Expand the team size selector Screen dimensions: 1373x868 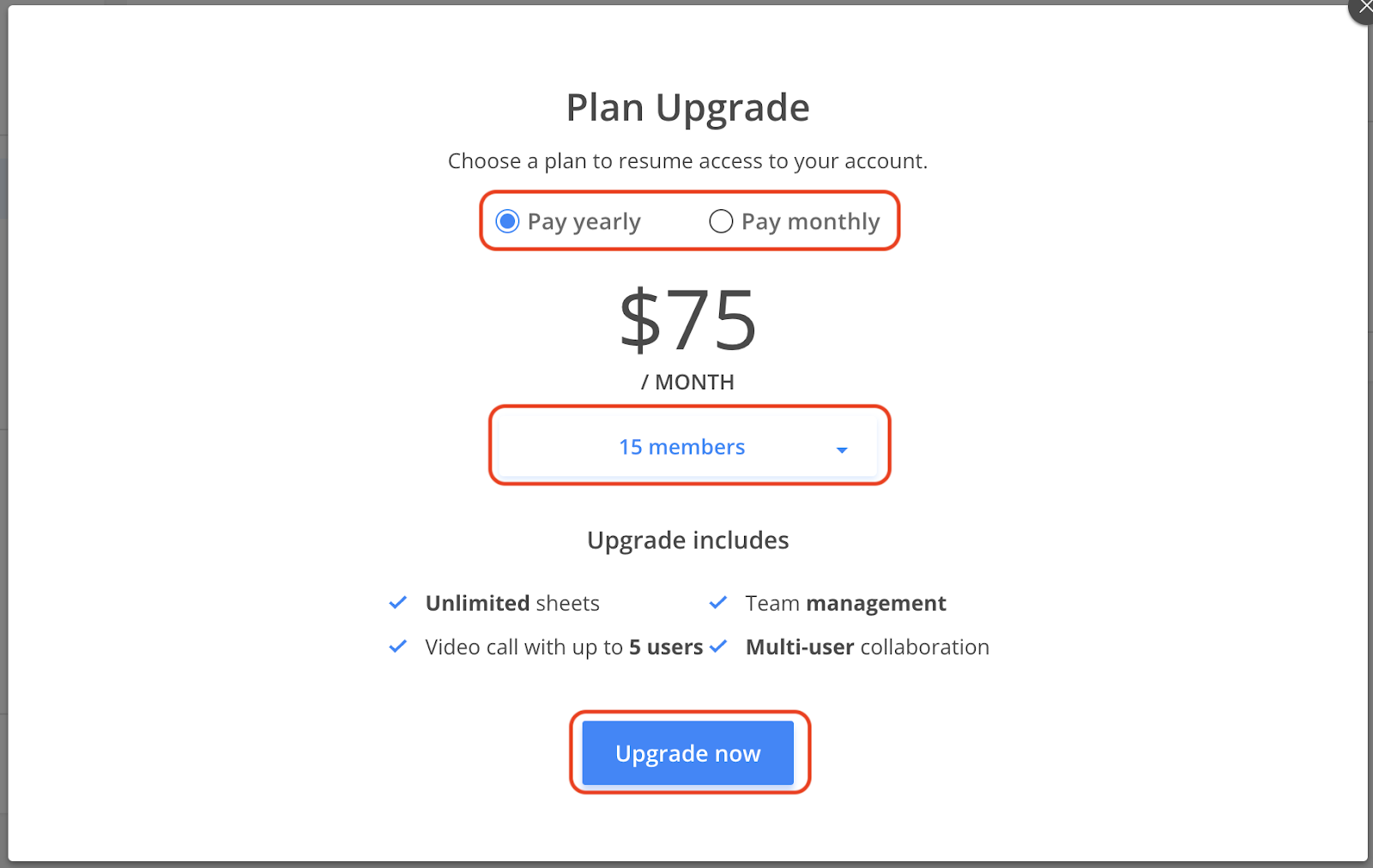(x=688, y=446)
